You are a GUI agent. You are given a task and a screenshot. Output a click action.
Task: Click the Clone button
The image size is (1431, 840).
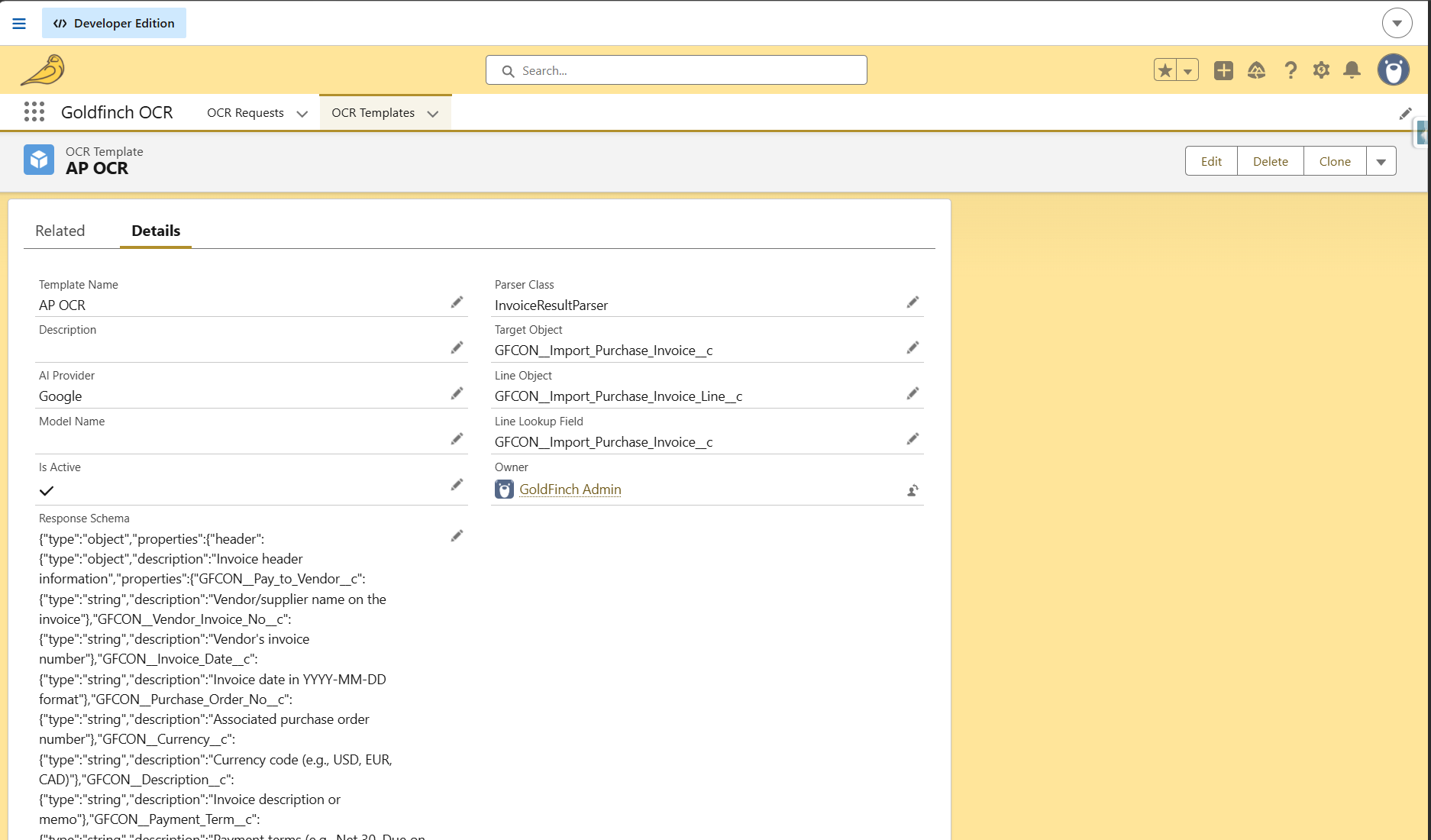point(1335,161)
